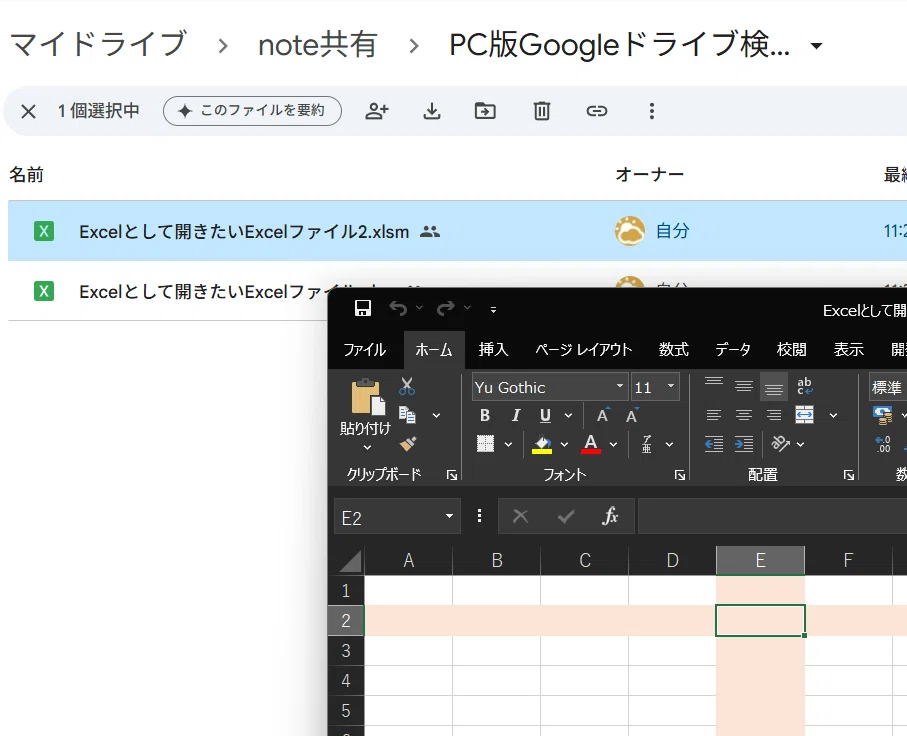This screenshot has width=907, height=736.
Task: Click the second Excel file's green icon
Action: tap(44, 291)
